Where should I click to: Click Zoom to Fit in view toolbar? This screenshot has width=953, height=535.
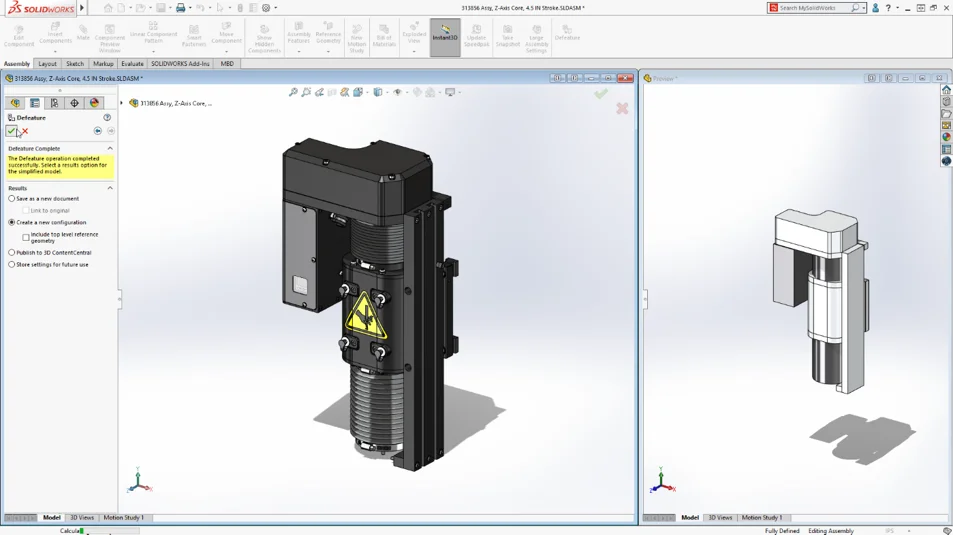pos(293,92)
